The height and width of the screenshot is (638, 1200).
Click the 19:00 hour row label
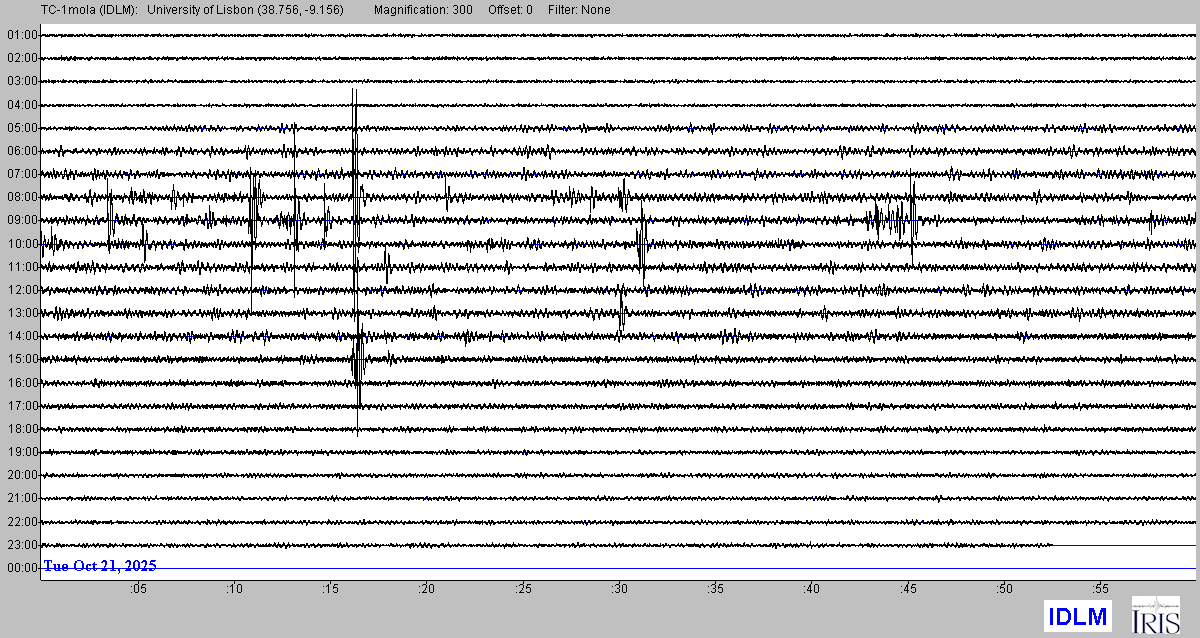click(21, 452)
